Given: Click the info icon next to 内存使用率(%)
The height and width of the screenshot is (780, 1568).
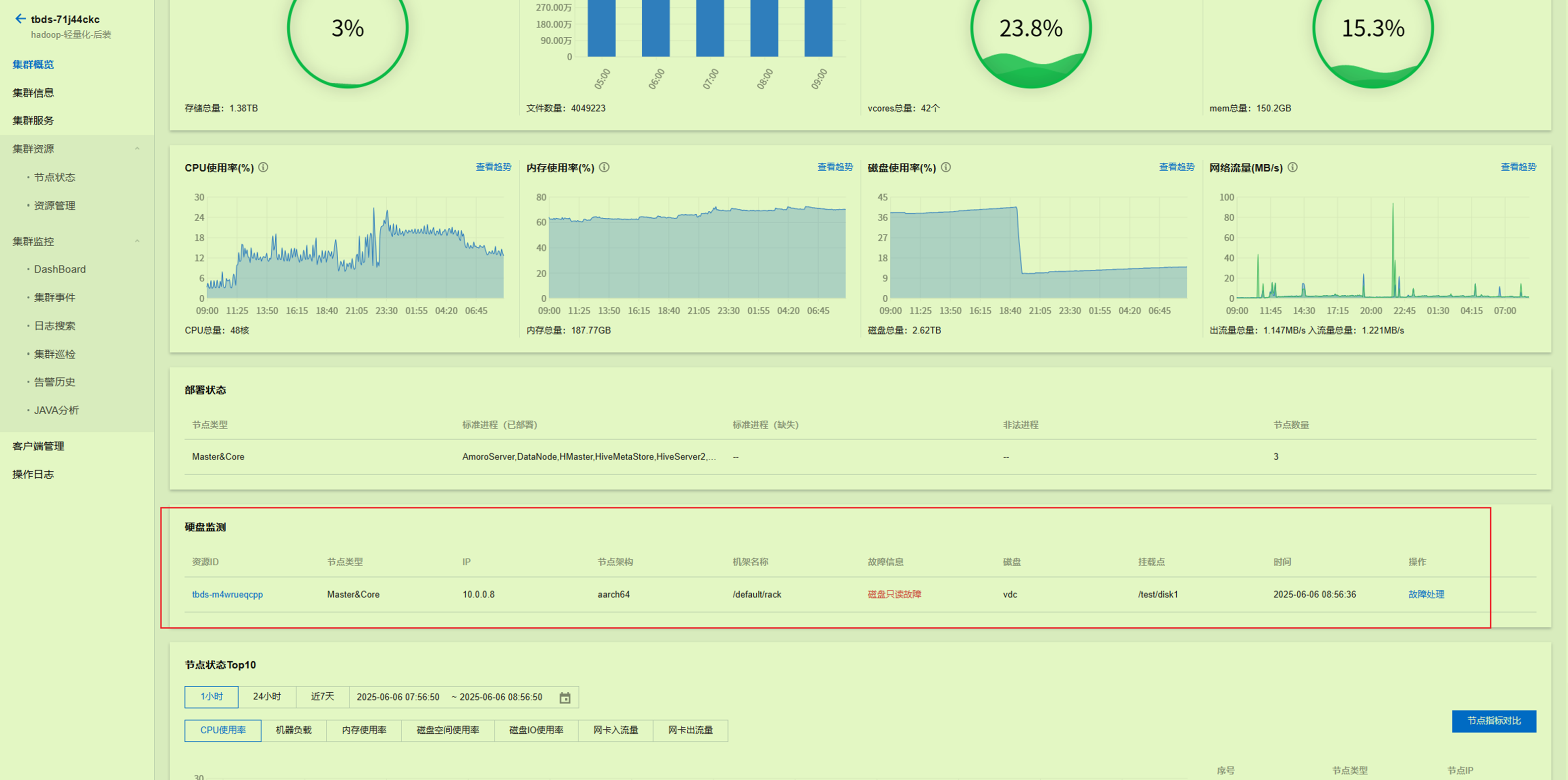Looking at the screenshot, I should click(604, 167).
